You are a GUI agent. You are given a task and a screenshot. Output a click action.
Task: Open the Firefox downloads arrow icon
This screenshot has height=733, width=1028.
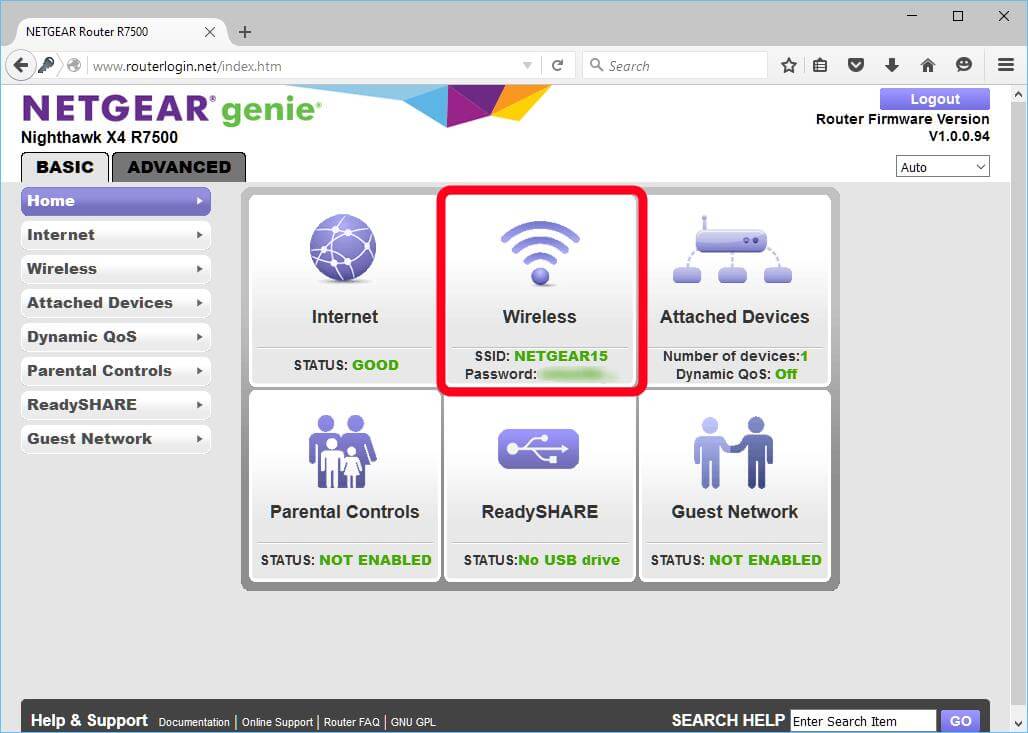[891, 66]
